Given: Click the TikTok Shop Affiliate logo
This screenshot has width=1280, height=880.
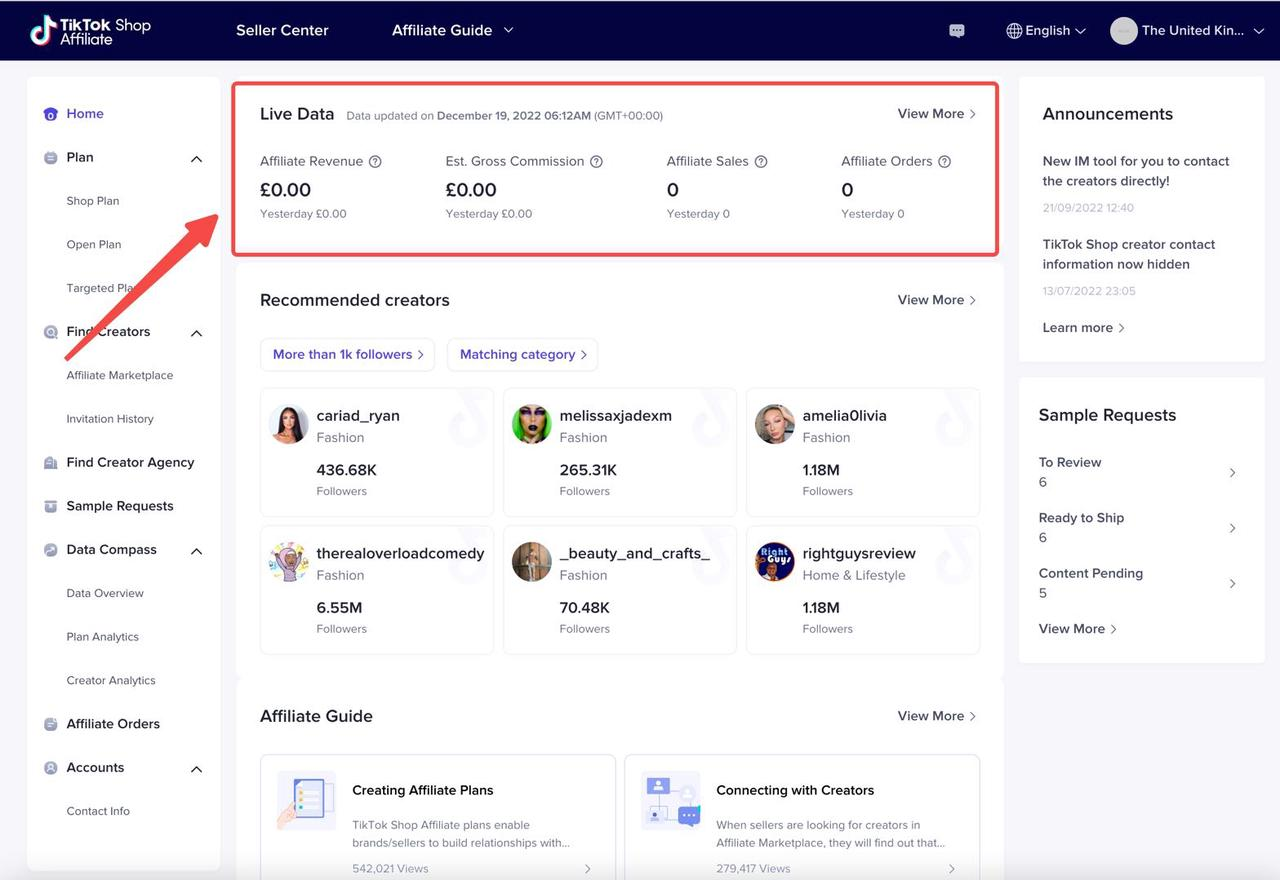Looking at the screenshot, I should click(90, 30).
